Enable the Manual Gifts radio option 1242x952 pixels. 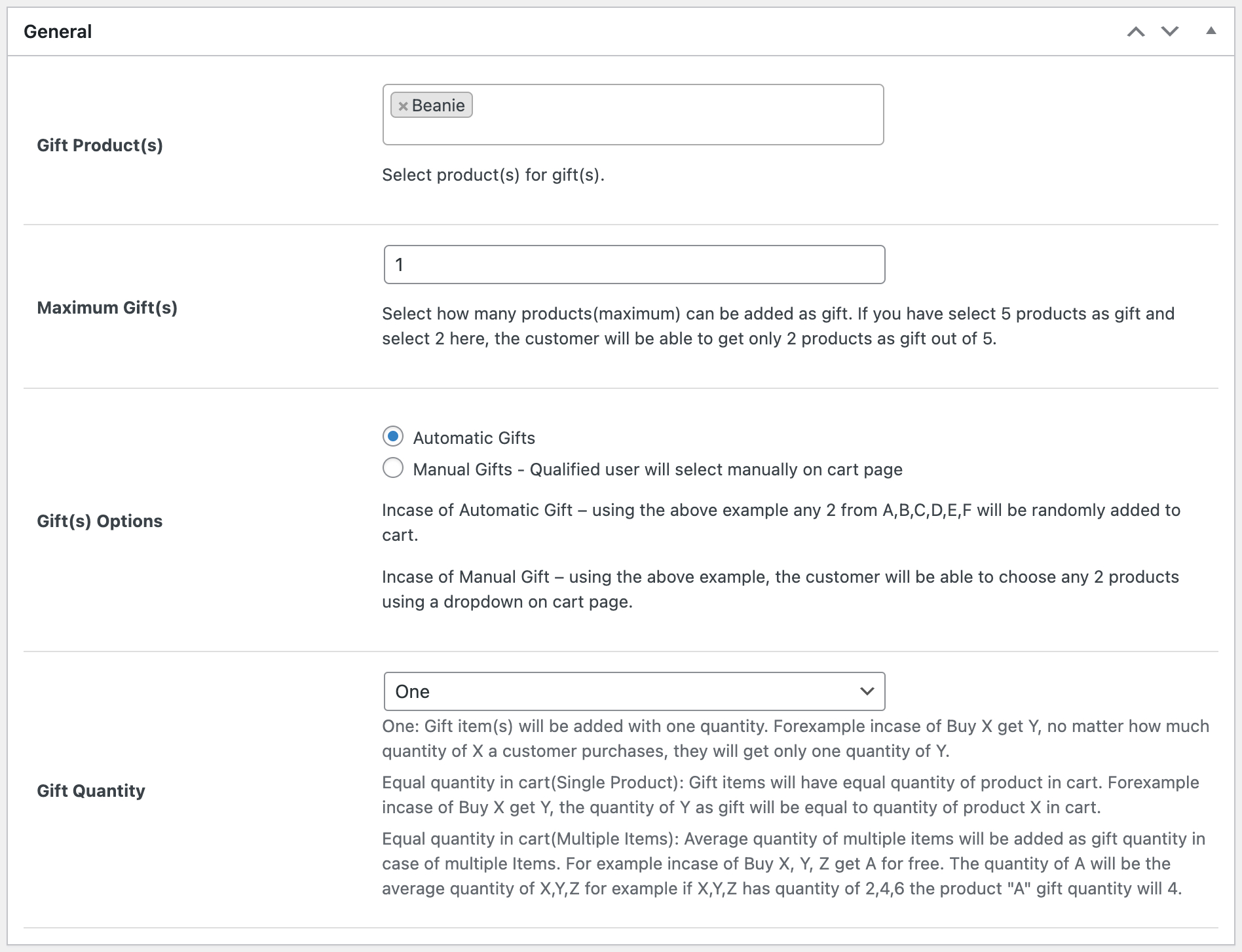(393, 468)
